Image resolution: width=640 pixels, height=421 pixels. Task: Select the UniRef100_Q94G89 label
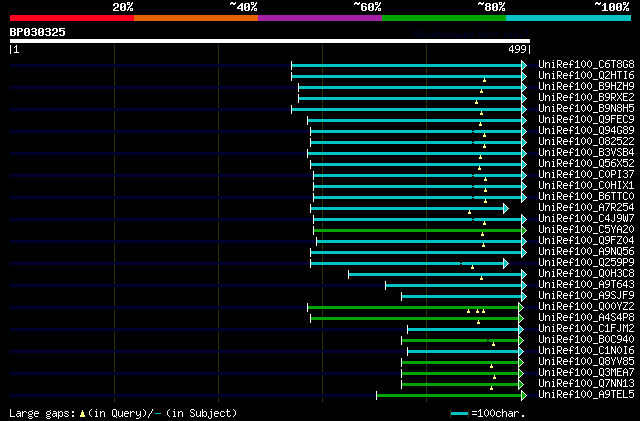click(586, 131)
